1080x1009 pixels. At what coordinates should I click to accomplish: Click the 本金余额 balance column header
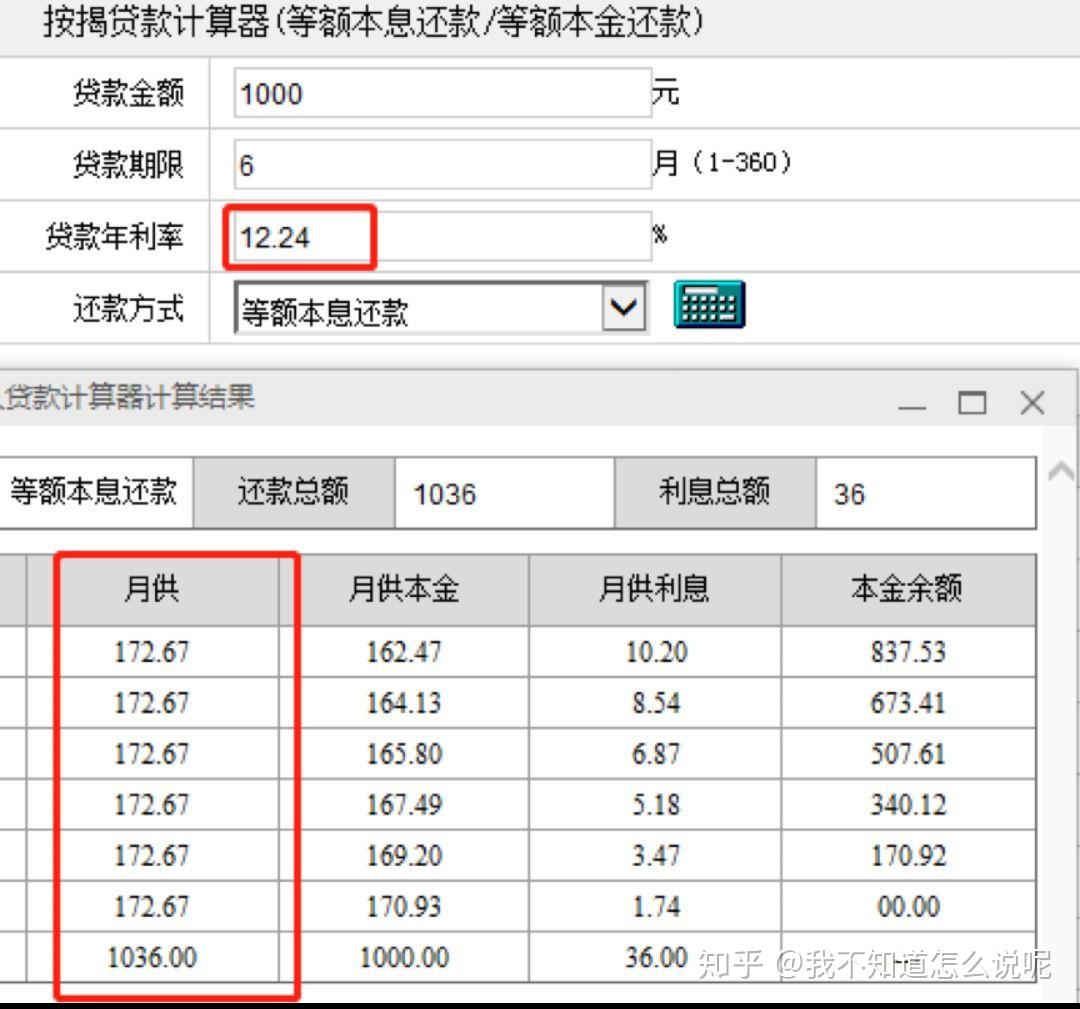click(907, 590)
